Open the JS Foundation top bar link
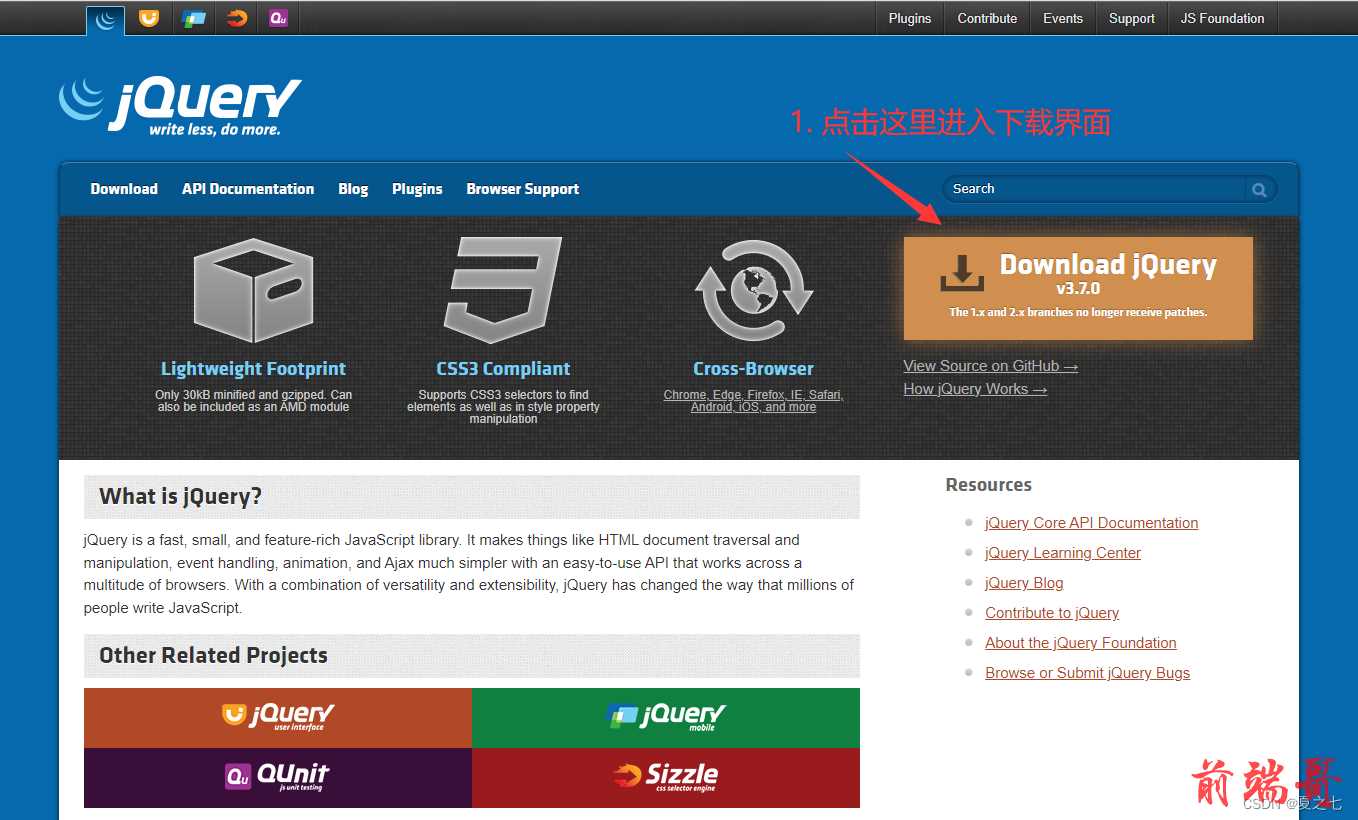This screenshot has width=1358, height=820. (x=1222, y=18)
